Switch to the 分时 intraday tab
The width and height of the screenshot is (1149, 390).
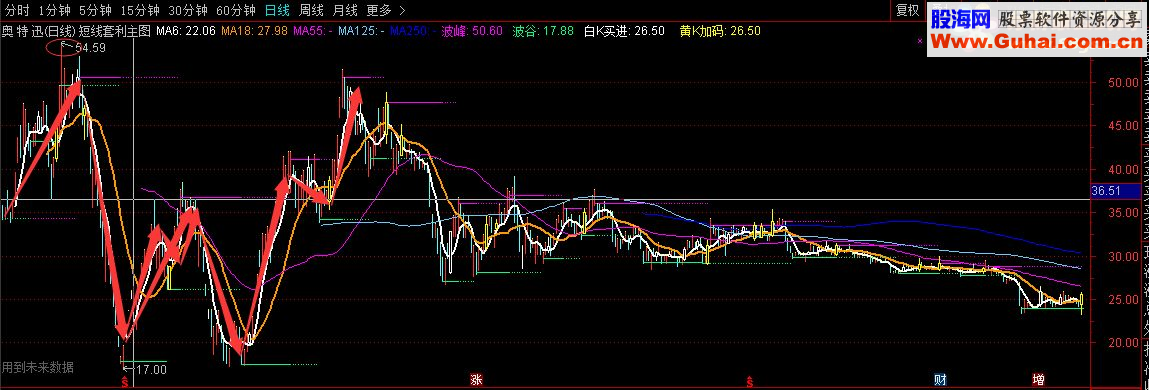click(18, 10)
